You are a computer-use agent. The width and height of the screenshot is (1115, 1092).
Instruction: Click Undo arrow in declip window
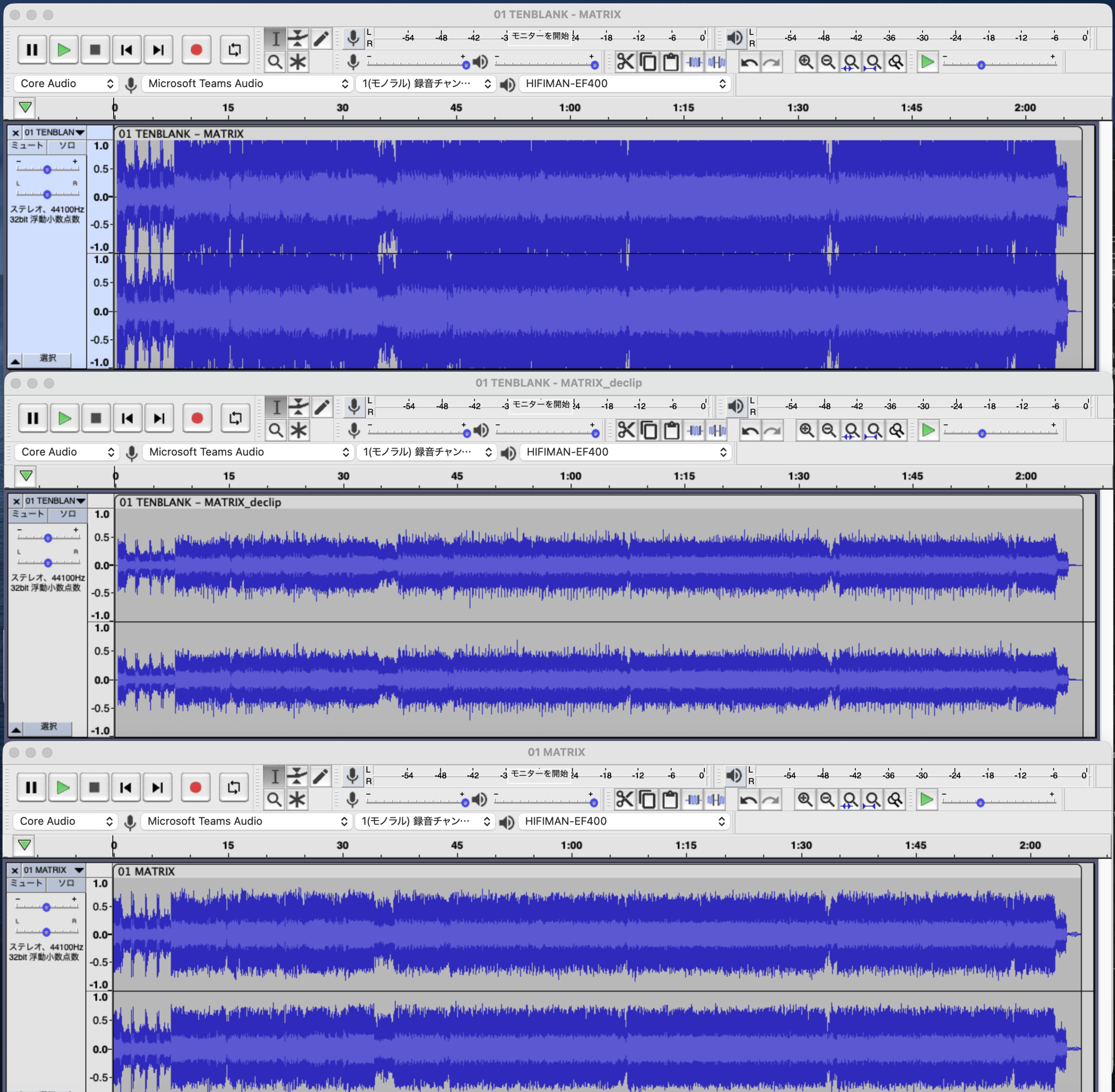click(750, 431)
